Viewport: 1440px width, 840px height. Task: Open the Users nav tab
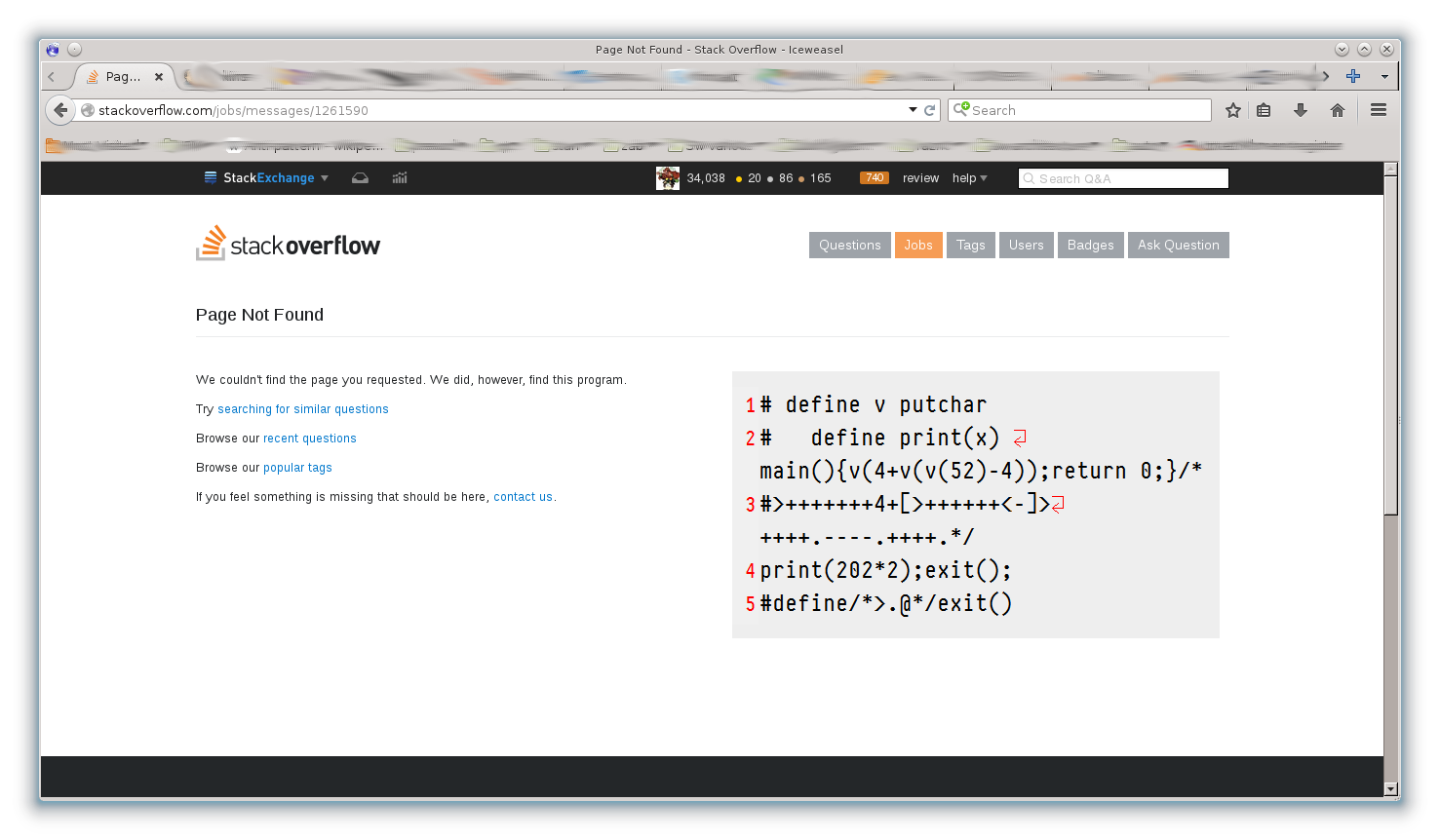pos(1027,245)
